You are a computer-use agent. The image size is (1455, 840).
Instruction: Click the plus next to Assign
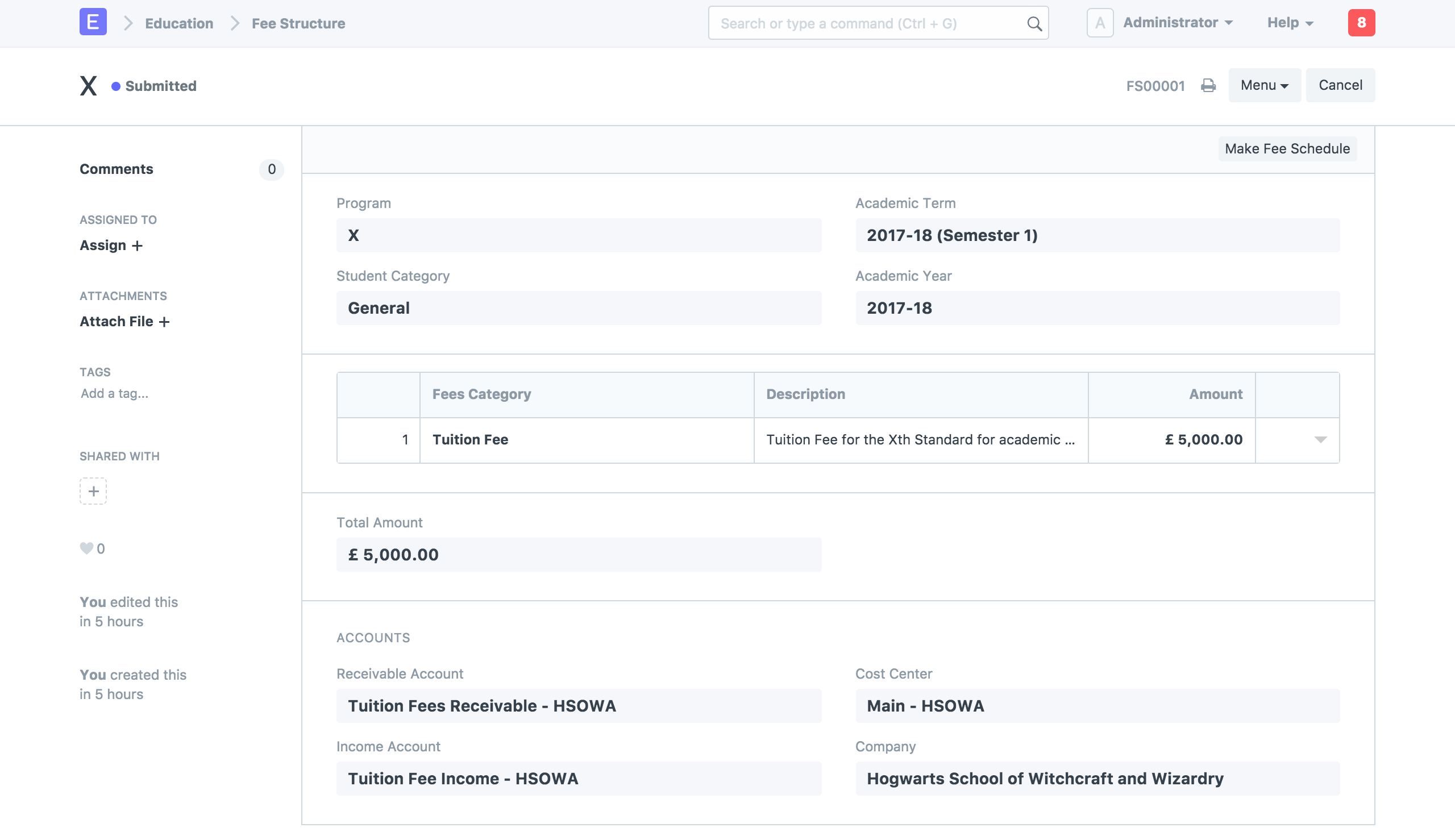click(x=138, y=246)
